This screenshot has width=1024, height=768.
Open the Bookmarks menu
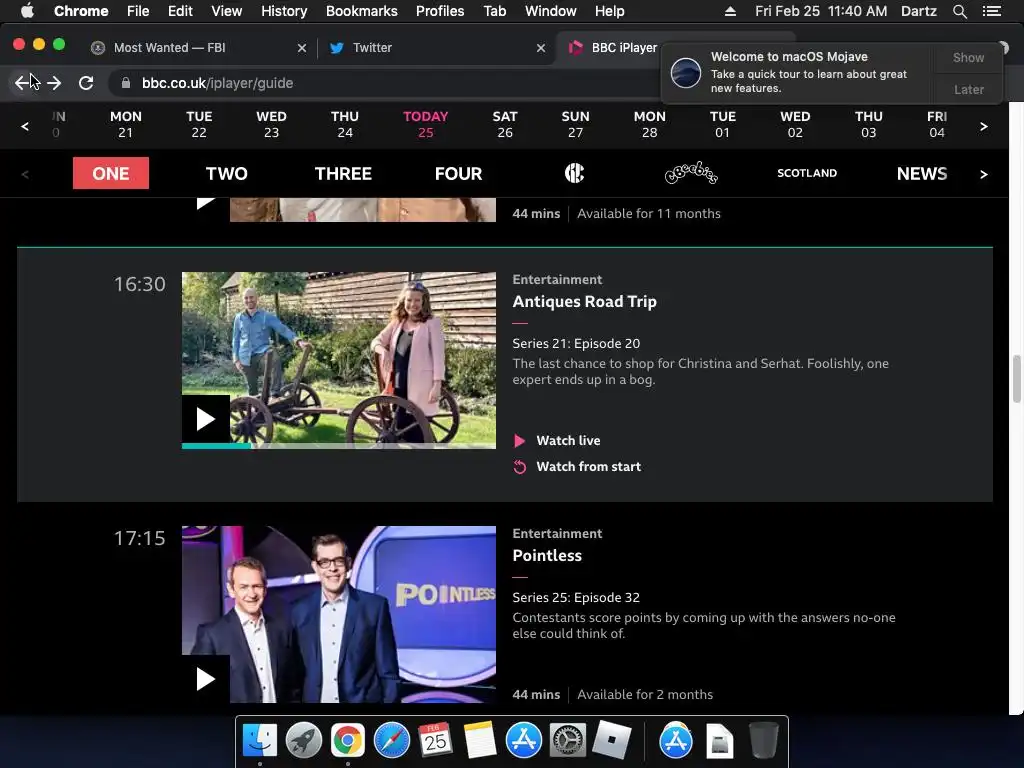[x=362, y=11]
